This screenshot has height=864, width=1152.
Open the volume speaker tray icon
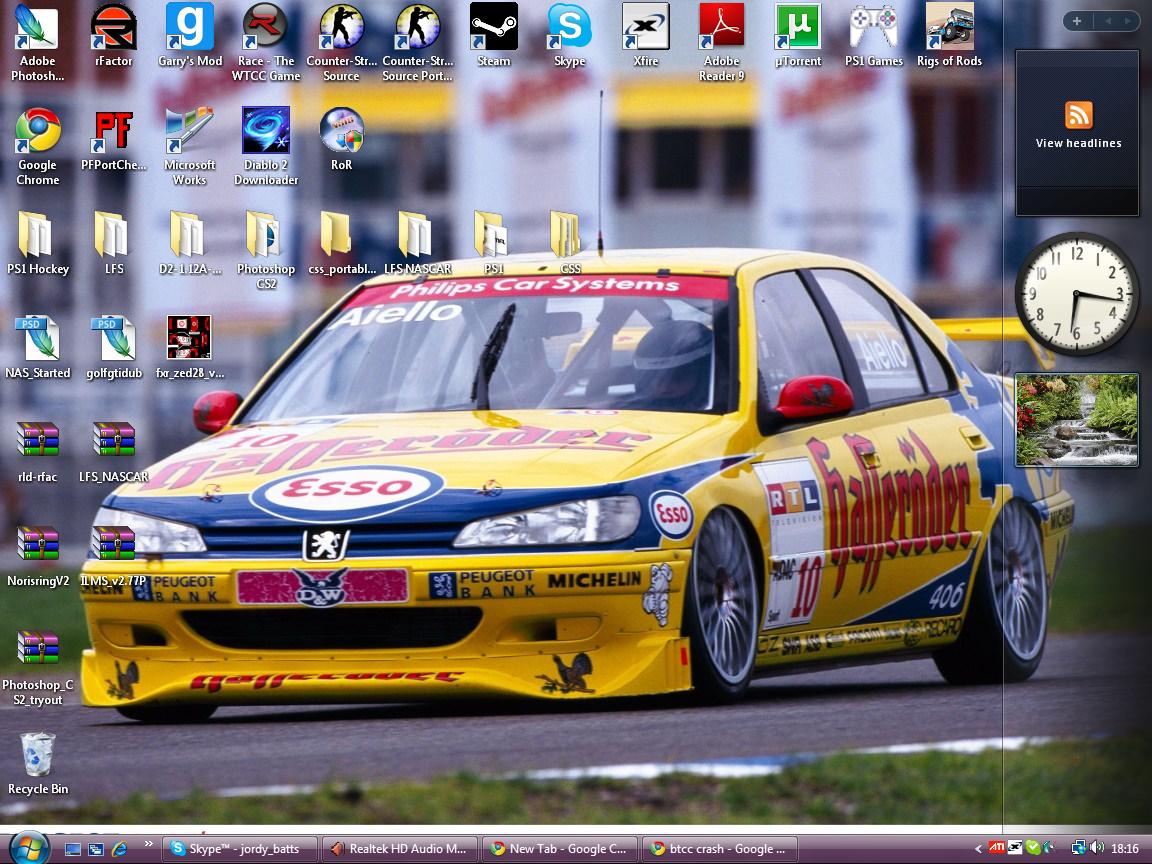pyautogui.click(x=1096, y=848)
